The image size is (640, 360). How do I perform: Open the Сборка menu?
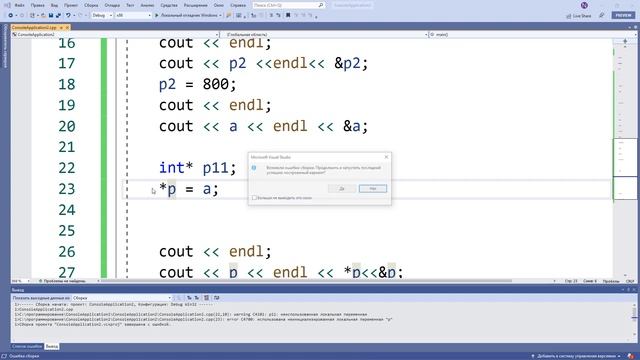tap(91, 5)
